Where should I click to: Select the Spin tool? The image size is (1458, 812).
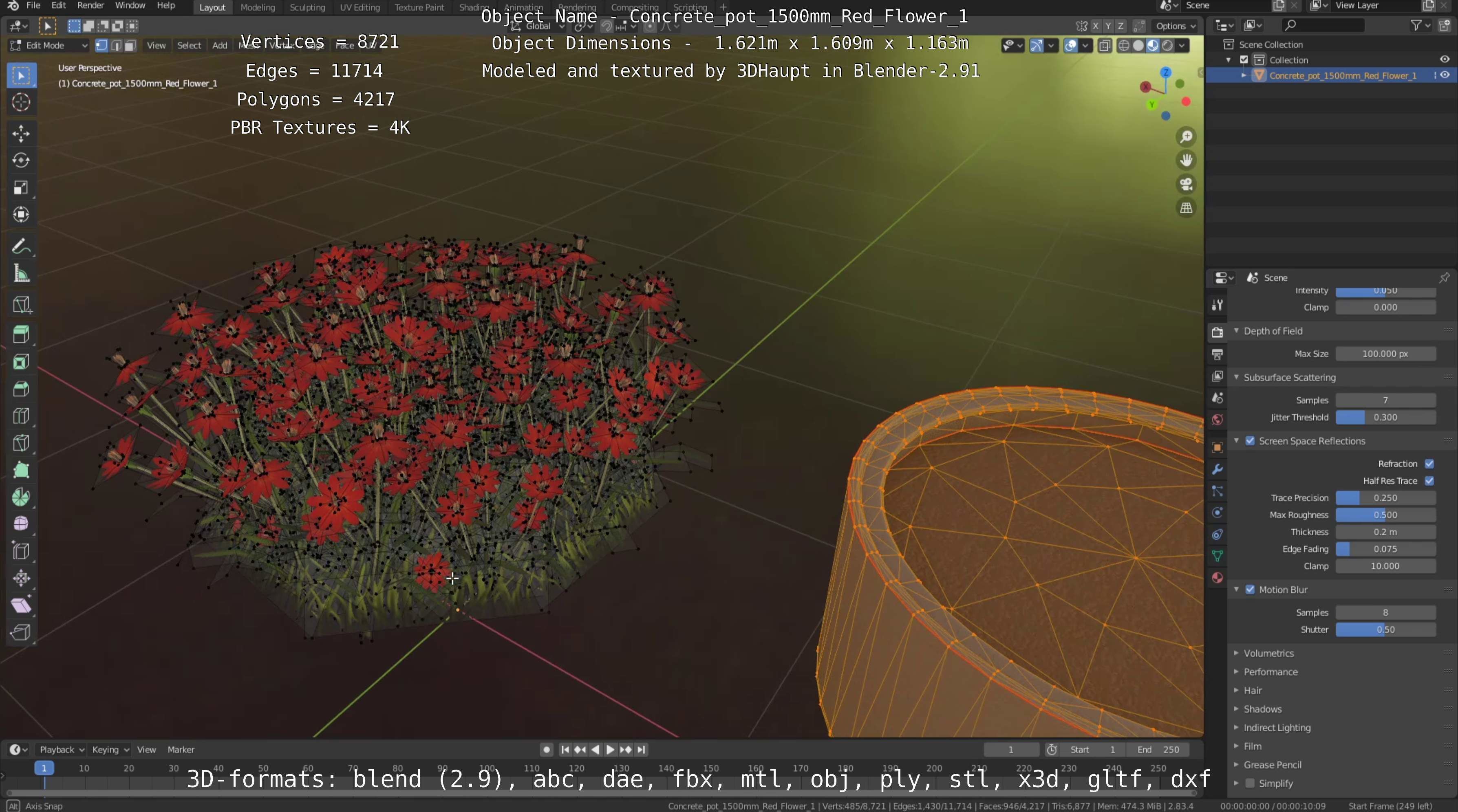(x=22, y=497)
